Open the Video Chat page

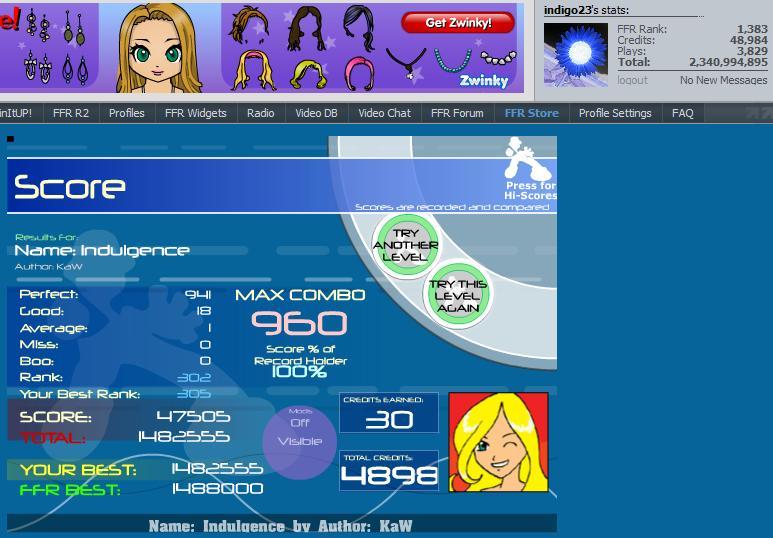(384, 113)
